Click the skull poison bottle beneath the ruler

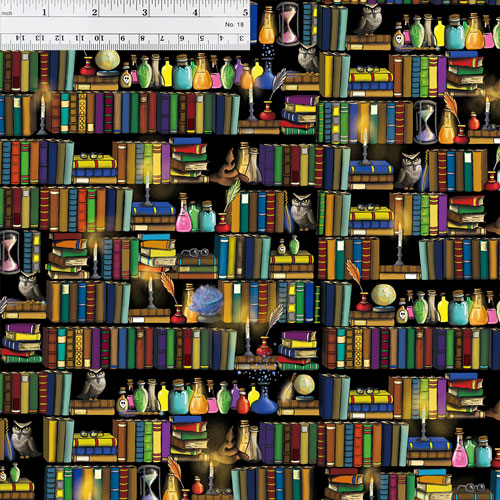coord(125,77)
